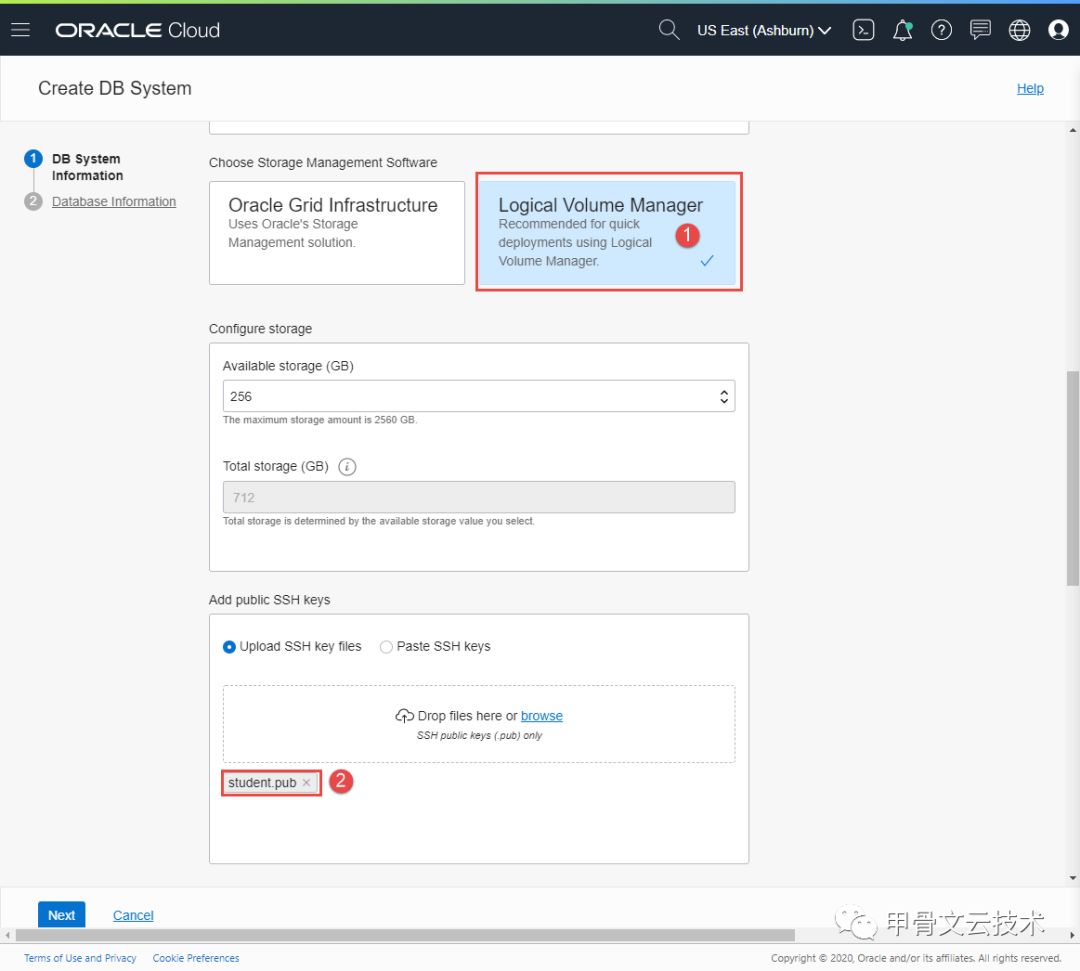Expand the US East (Ashburn) region dropdown
Screen dimensions: 1080x971
coord(764,30)
